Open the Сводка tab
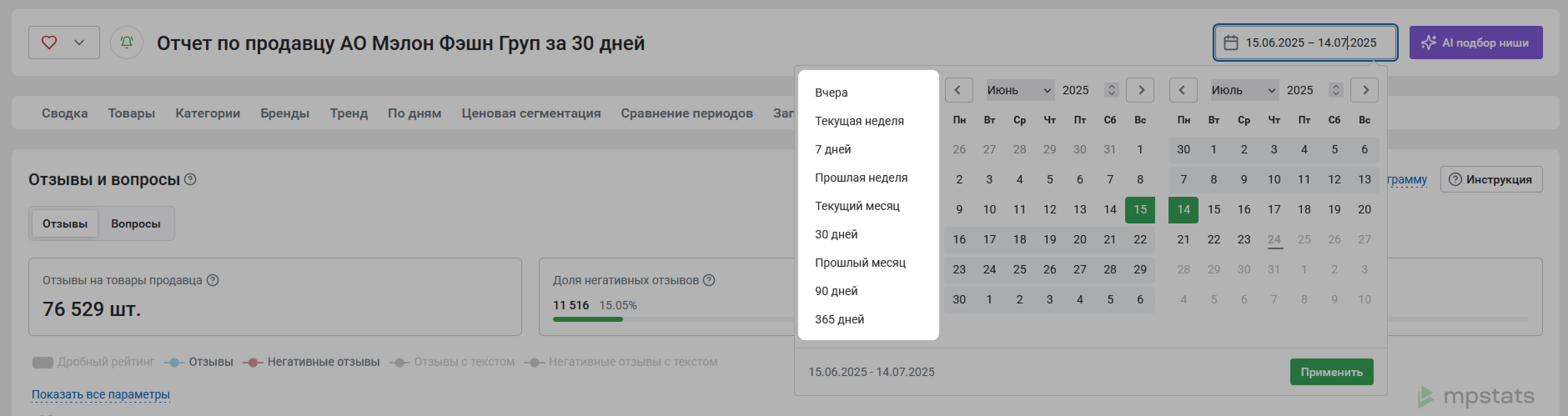Image resolution: width=1568 pixels, height=416 pixels. (x=64, y=113)
